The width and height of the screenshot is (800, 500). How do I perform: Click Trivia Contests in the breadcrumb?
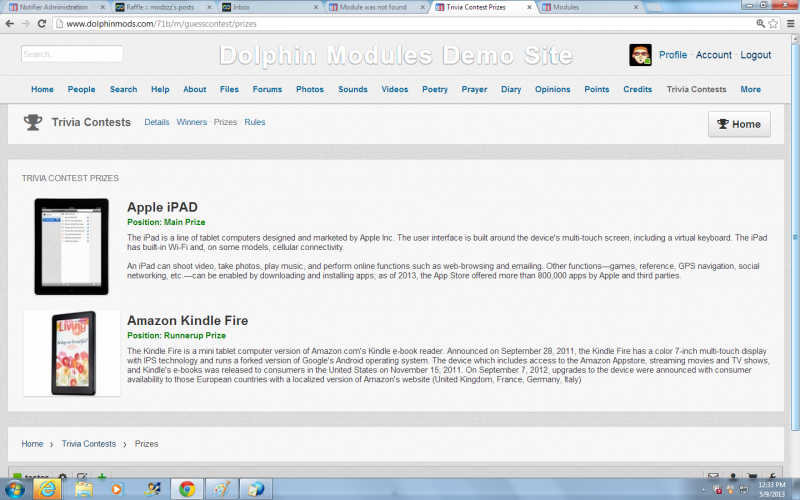89,444
